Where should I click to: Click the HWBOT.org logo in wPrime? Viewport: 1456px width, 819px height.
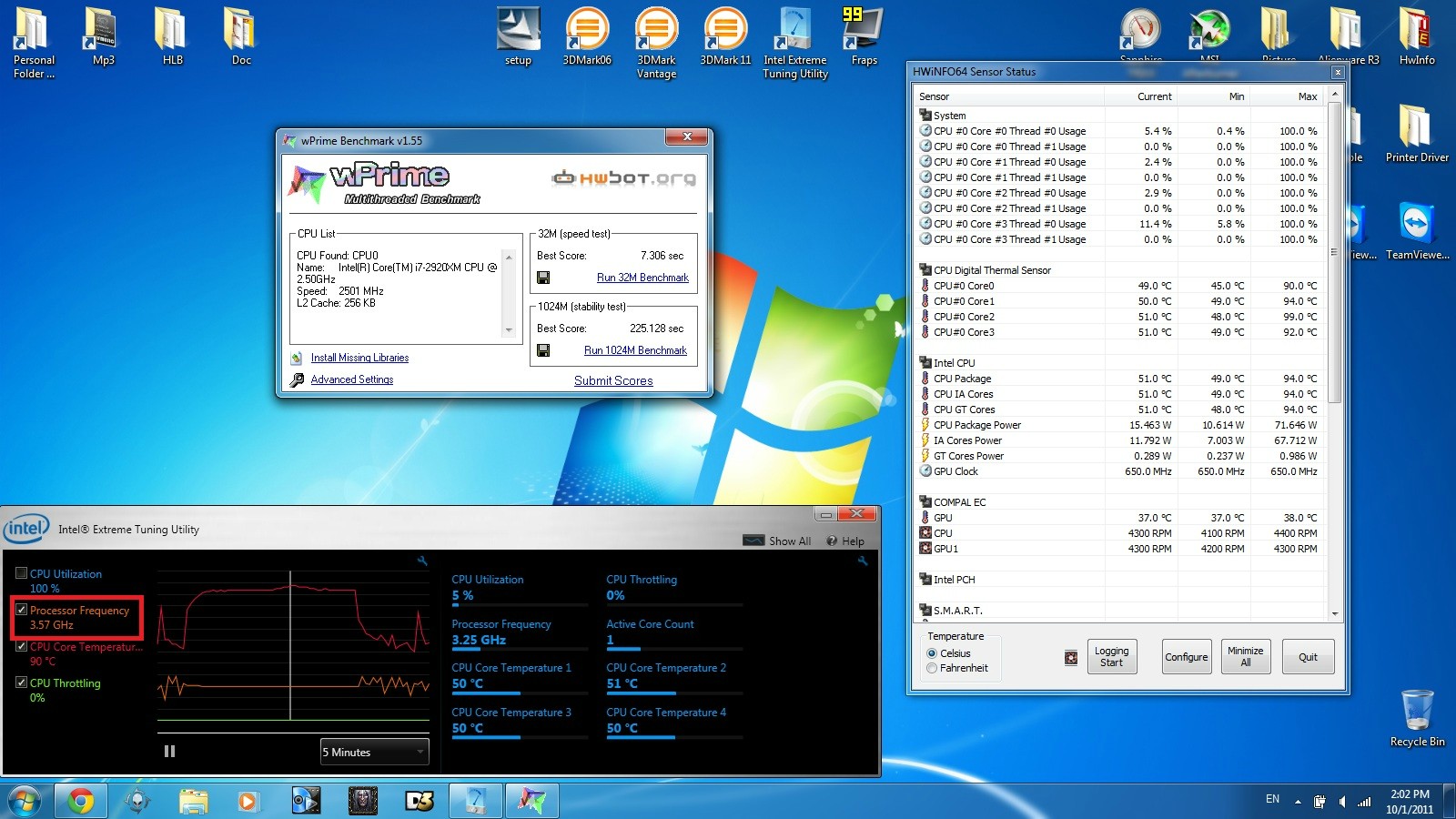tap(623, 177)
